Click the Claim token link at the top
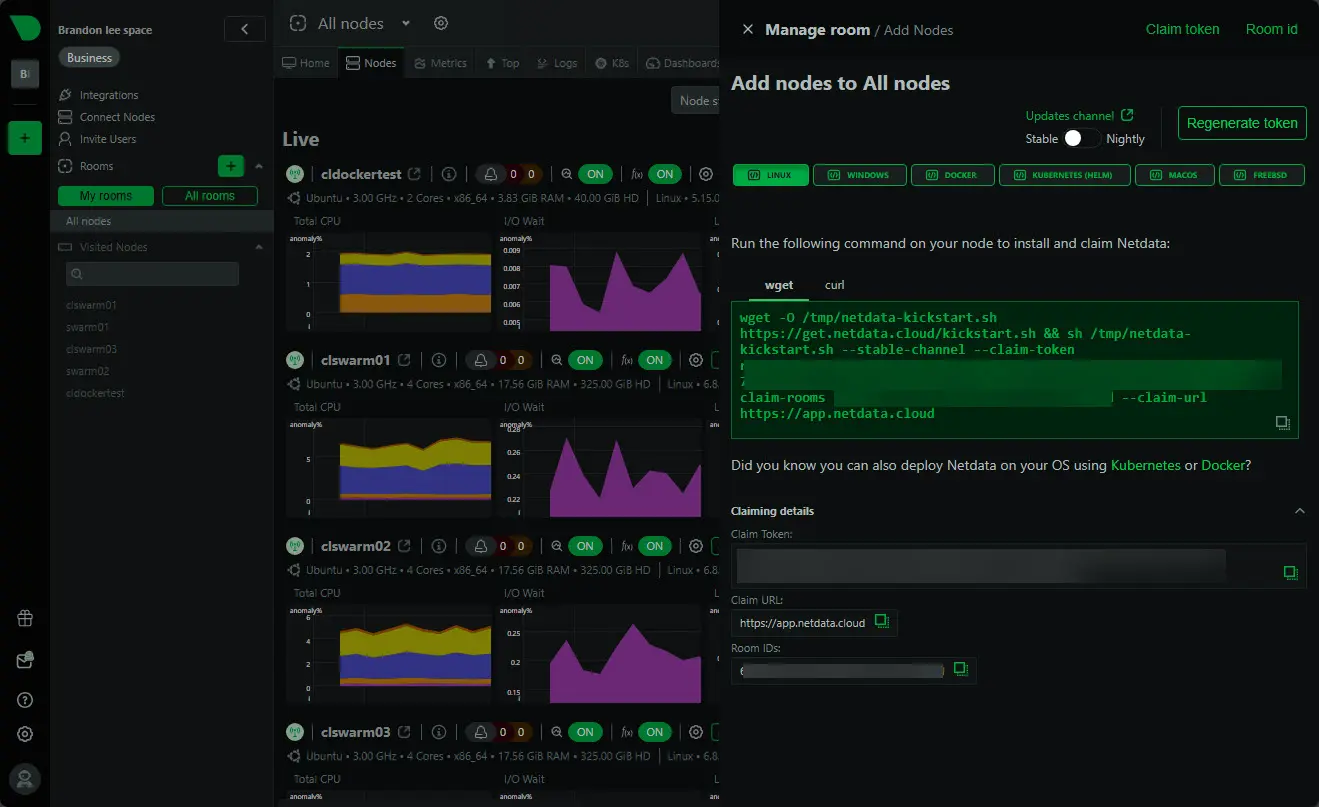Viewport: 1319px width, 807px height. [x=1182, y=29]
